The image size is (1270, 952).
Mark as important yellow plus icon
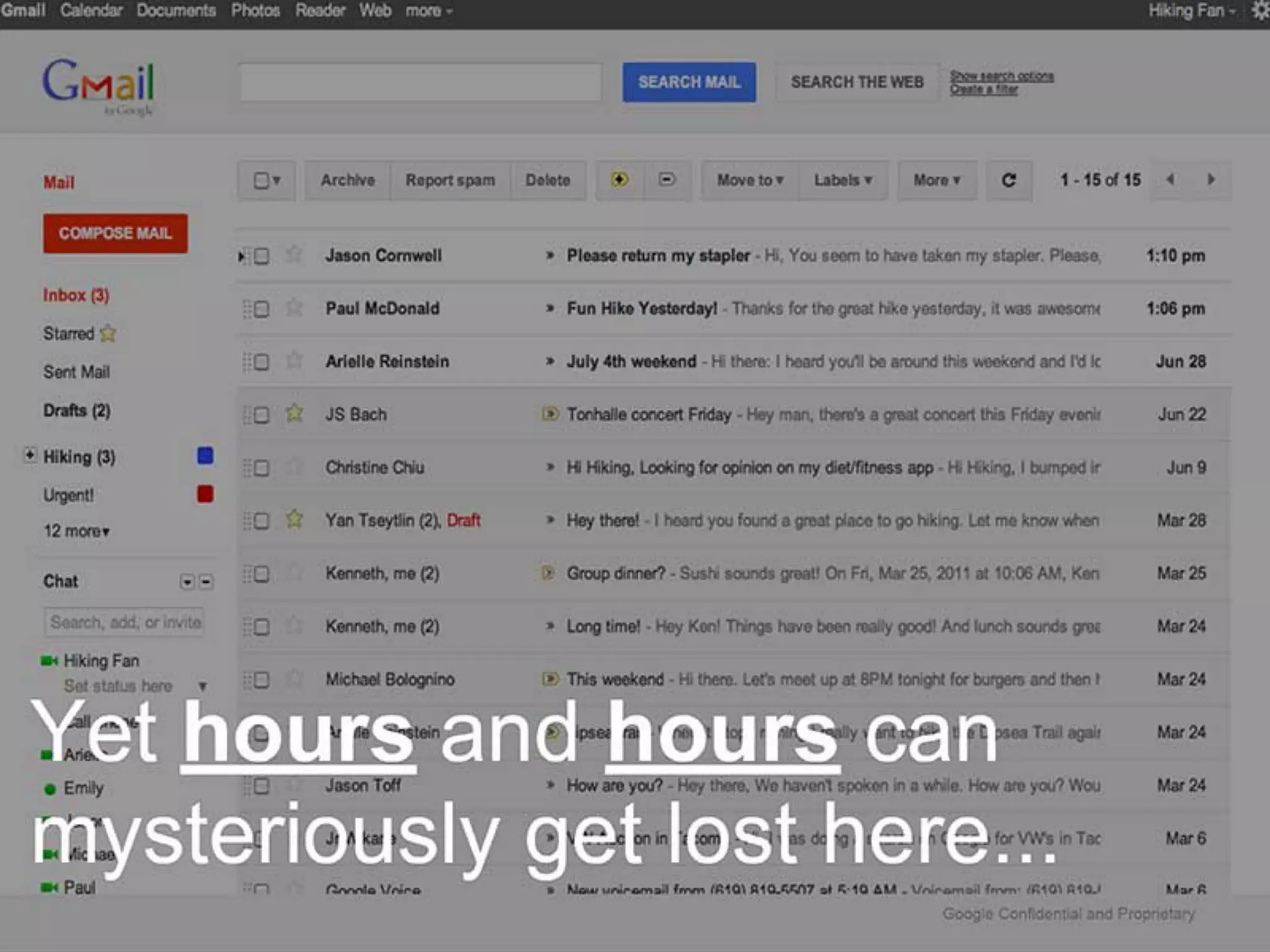619,180
